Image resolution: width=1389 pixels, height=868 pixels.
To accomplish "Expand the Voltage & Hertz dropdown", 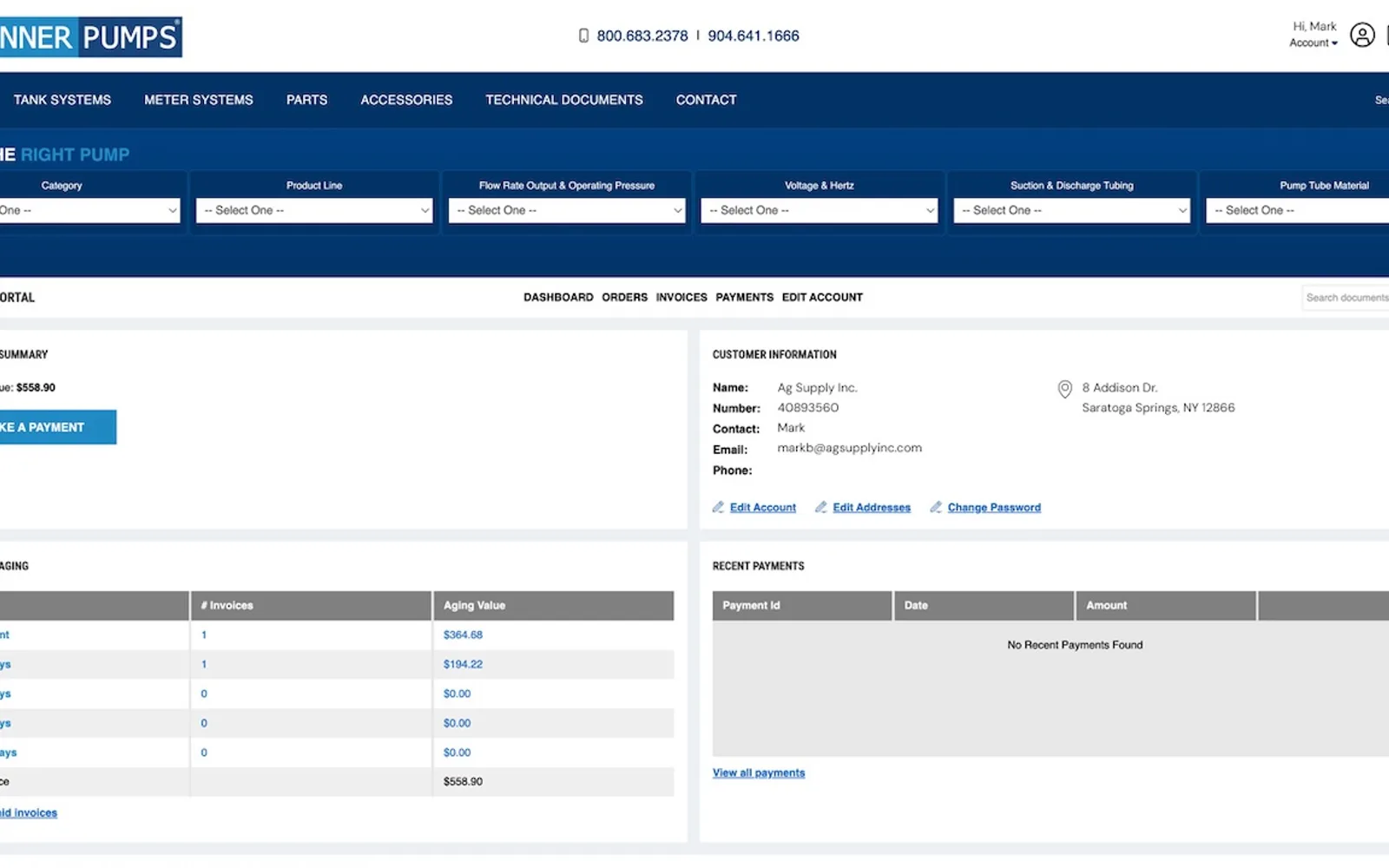I will tap(820, 210).
